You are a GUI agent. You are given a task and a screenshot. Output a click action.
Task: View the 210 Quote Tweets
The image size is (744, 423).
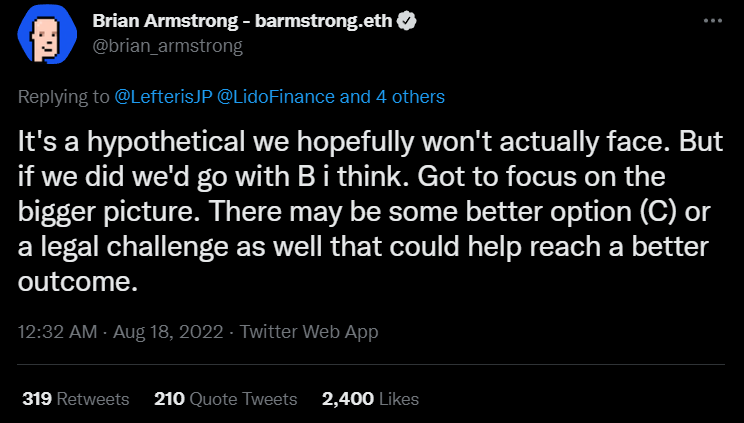pos(226,398)
